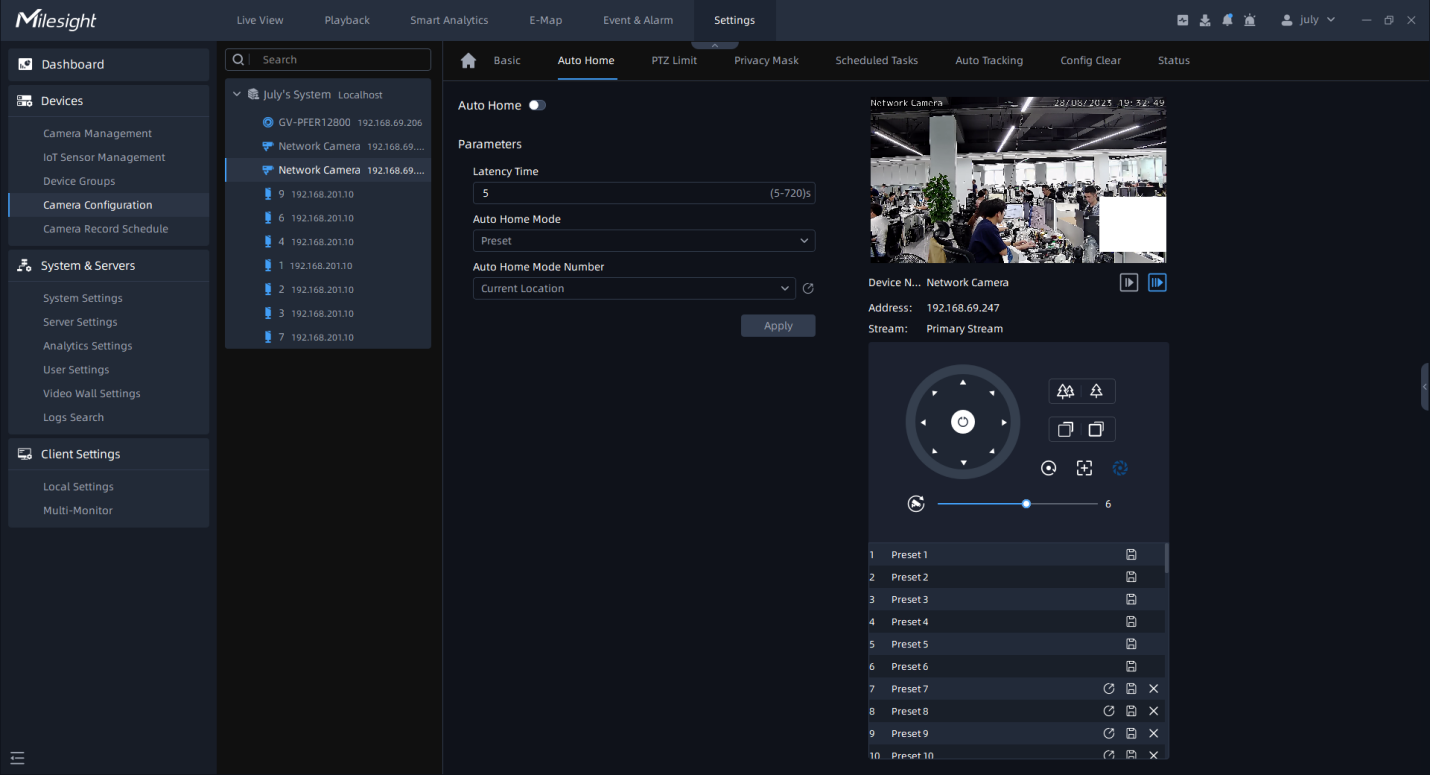Click the PTZ speed slider handle

pos(1026,504)
